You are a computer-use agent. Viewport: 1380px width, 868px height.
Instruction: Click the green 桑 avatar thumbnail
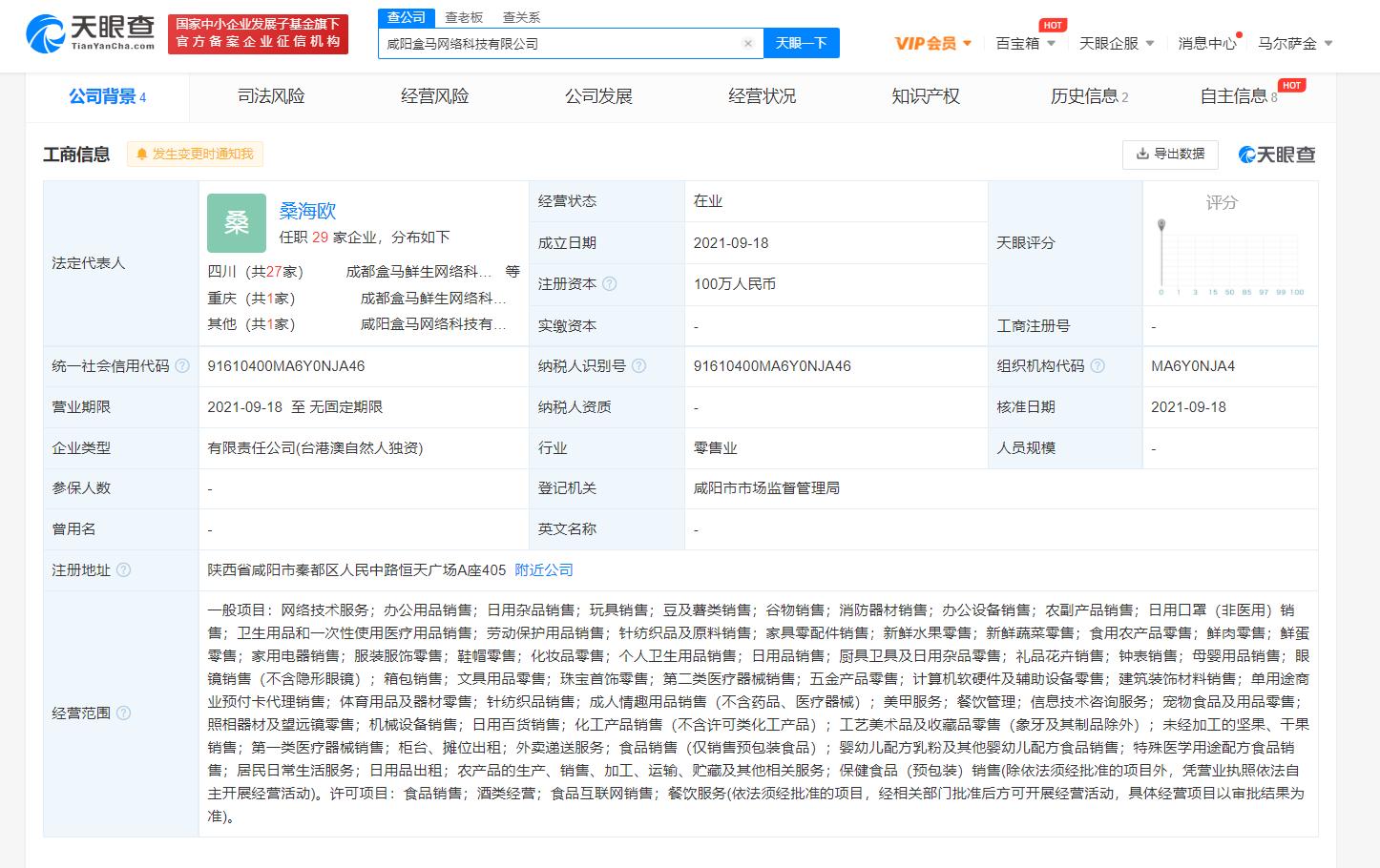[236, 223]
